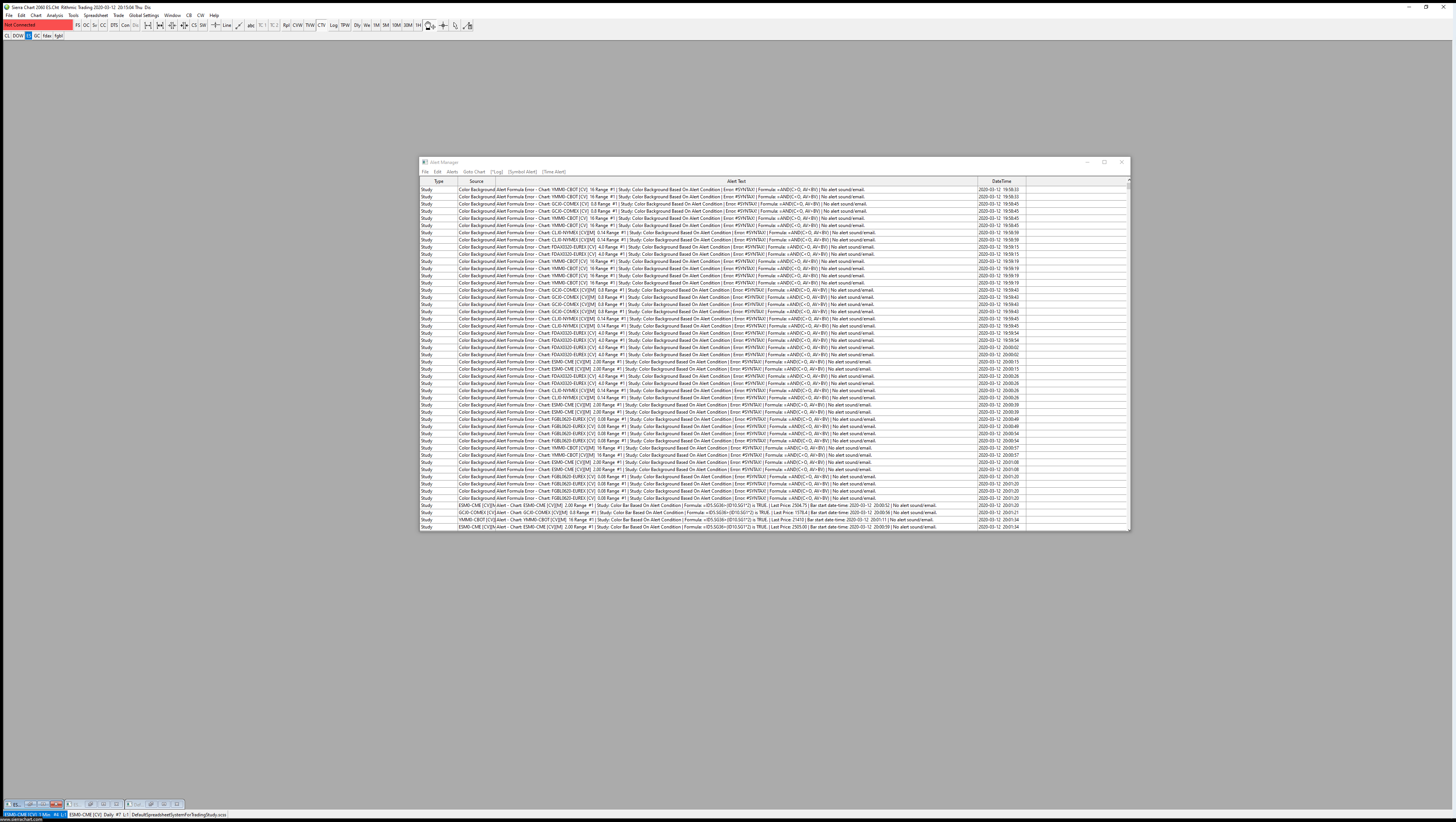Screen dimensions: 1456x822
Task: Toggle the [*Log] option in Alert Manager
Action: pos(496,172)
